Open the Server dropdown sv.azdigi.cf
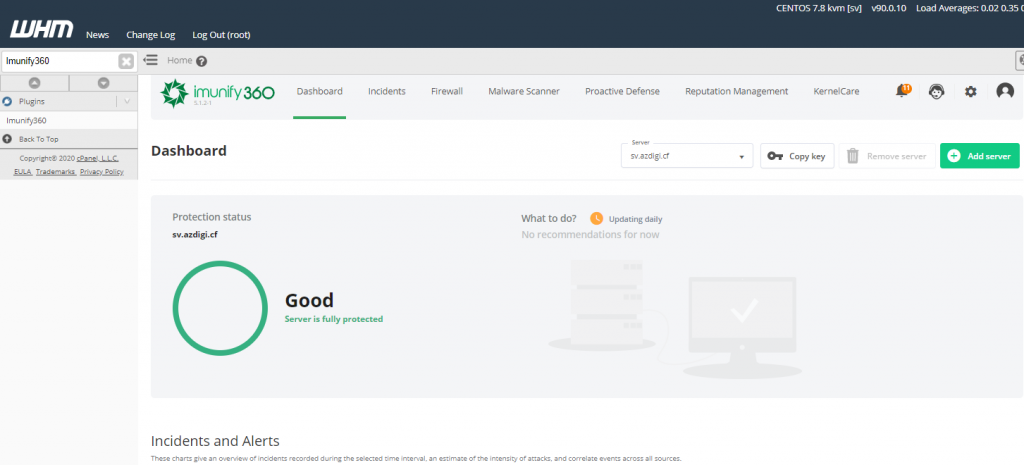 tap(687, 156)
